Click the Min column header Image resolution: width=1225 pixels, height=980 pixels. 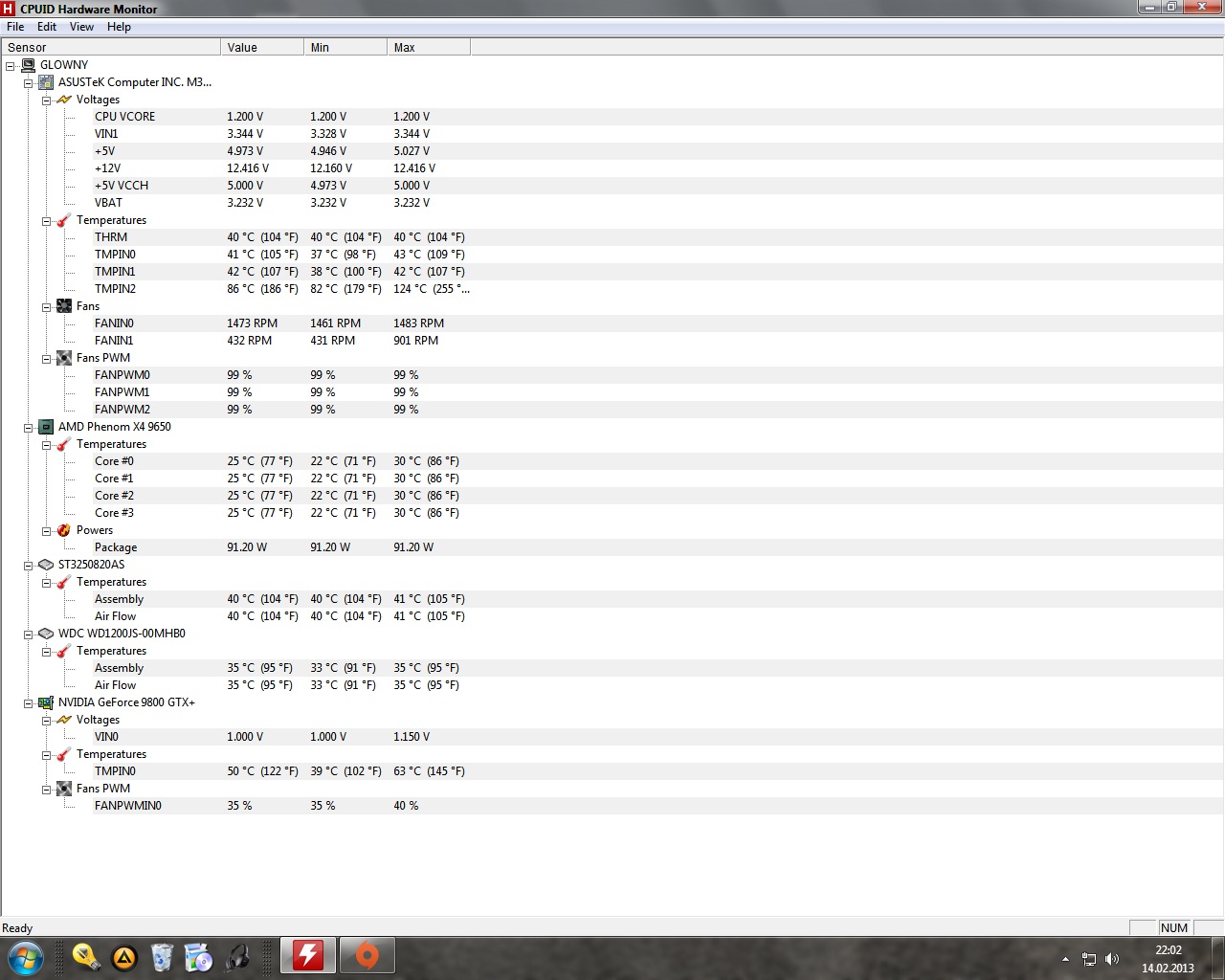[x=345, y=47]
